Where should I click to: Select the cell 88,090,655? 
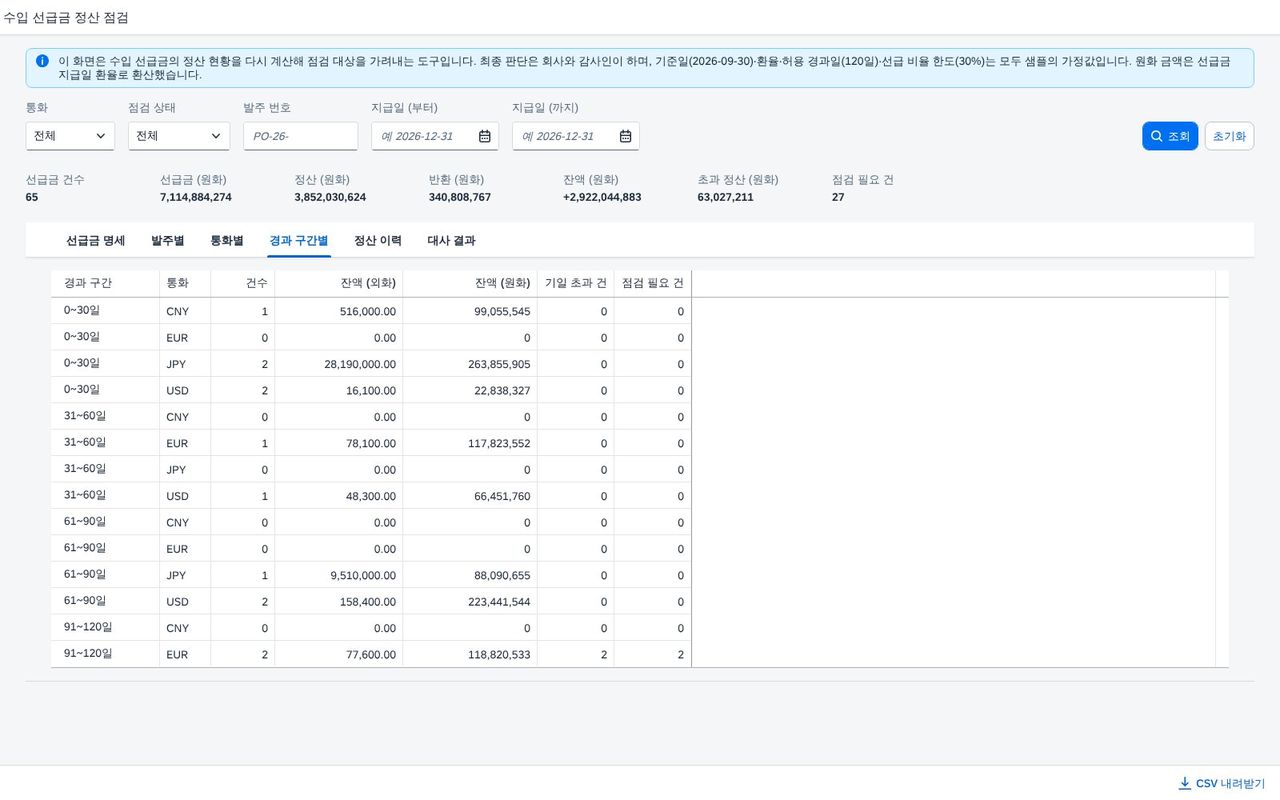click(x=470, y=575)
